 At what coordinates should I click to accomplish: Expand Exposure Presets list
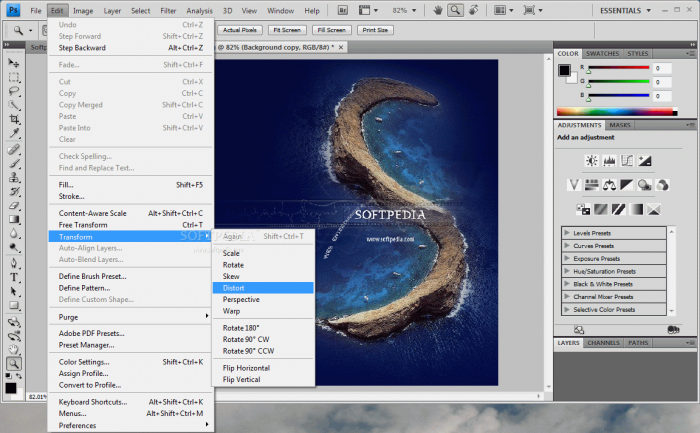(567, 258)
